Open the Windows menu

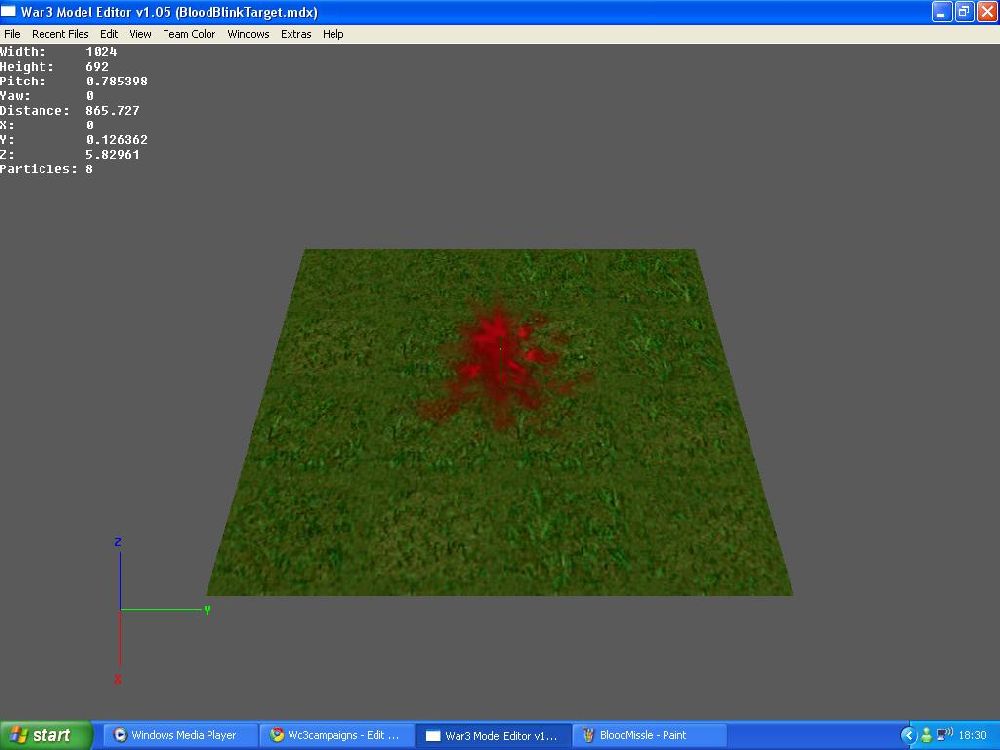(x=248, y=34)
